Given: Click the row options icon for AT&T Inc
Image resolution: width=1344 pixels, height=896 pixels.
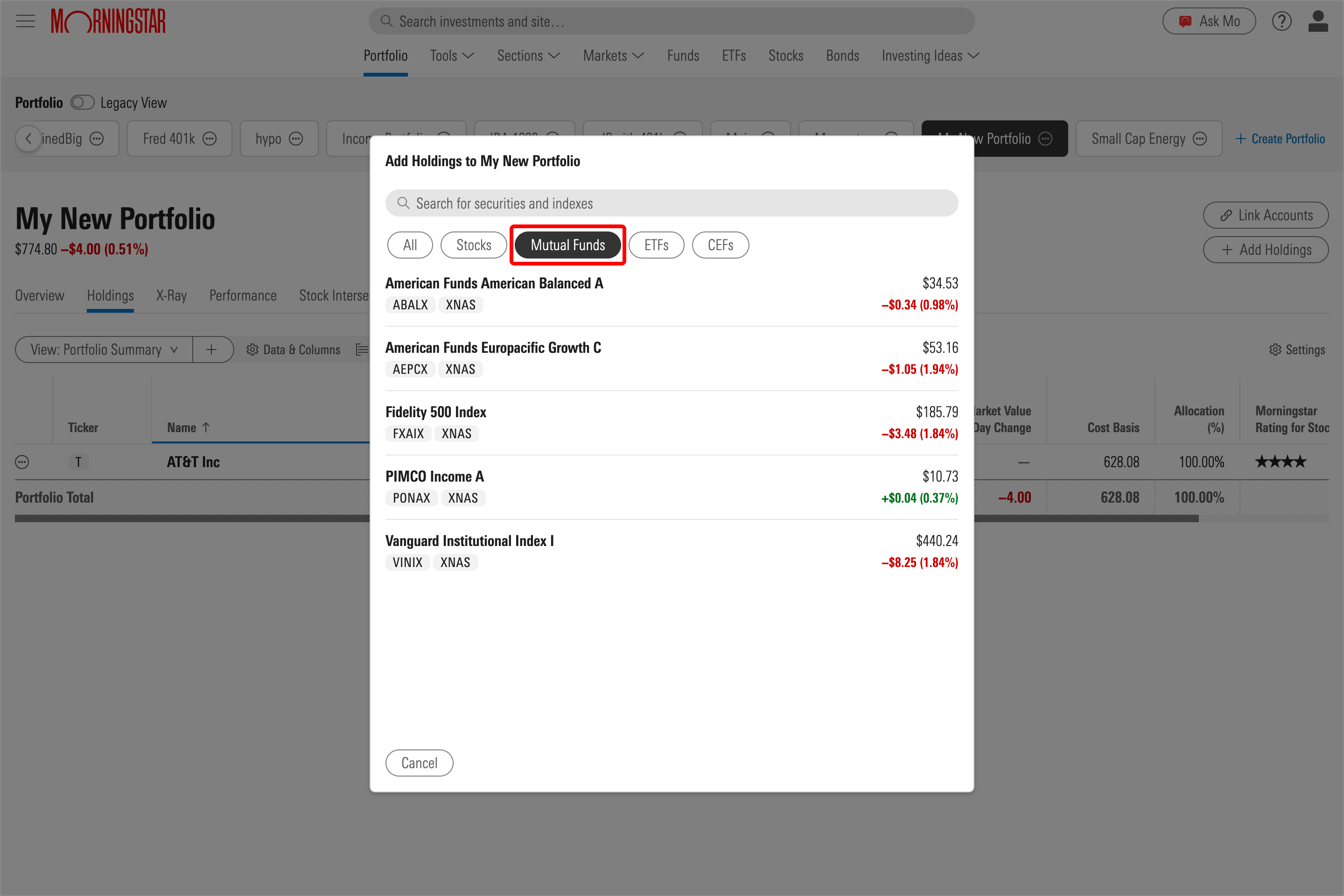Looking at the screenshot, I should pyautogui.click(x=22, y=462).
